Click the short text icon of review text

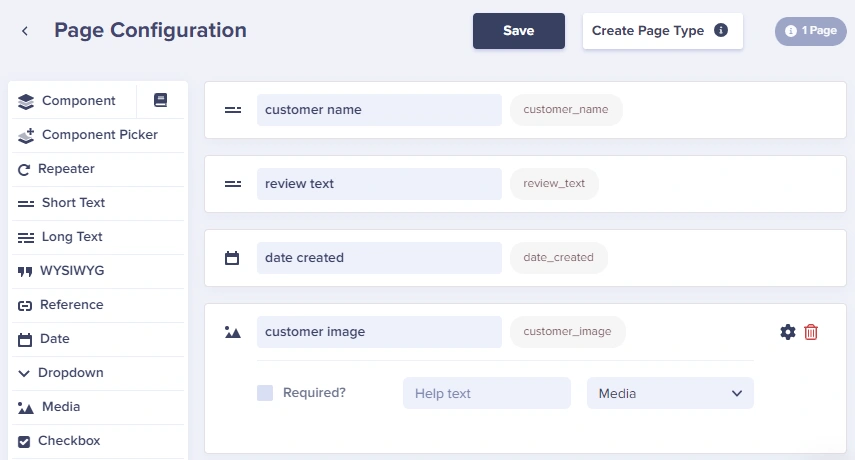(x=233, y=184)
